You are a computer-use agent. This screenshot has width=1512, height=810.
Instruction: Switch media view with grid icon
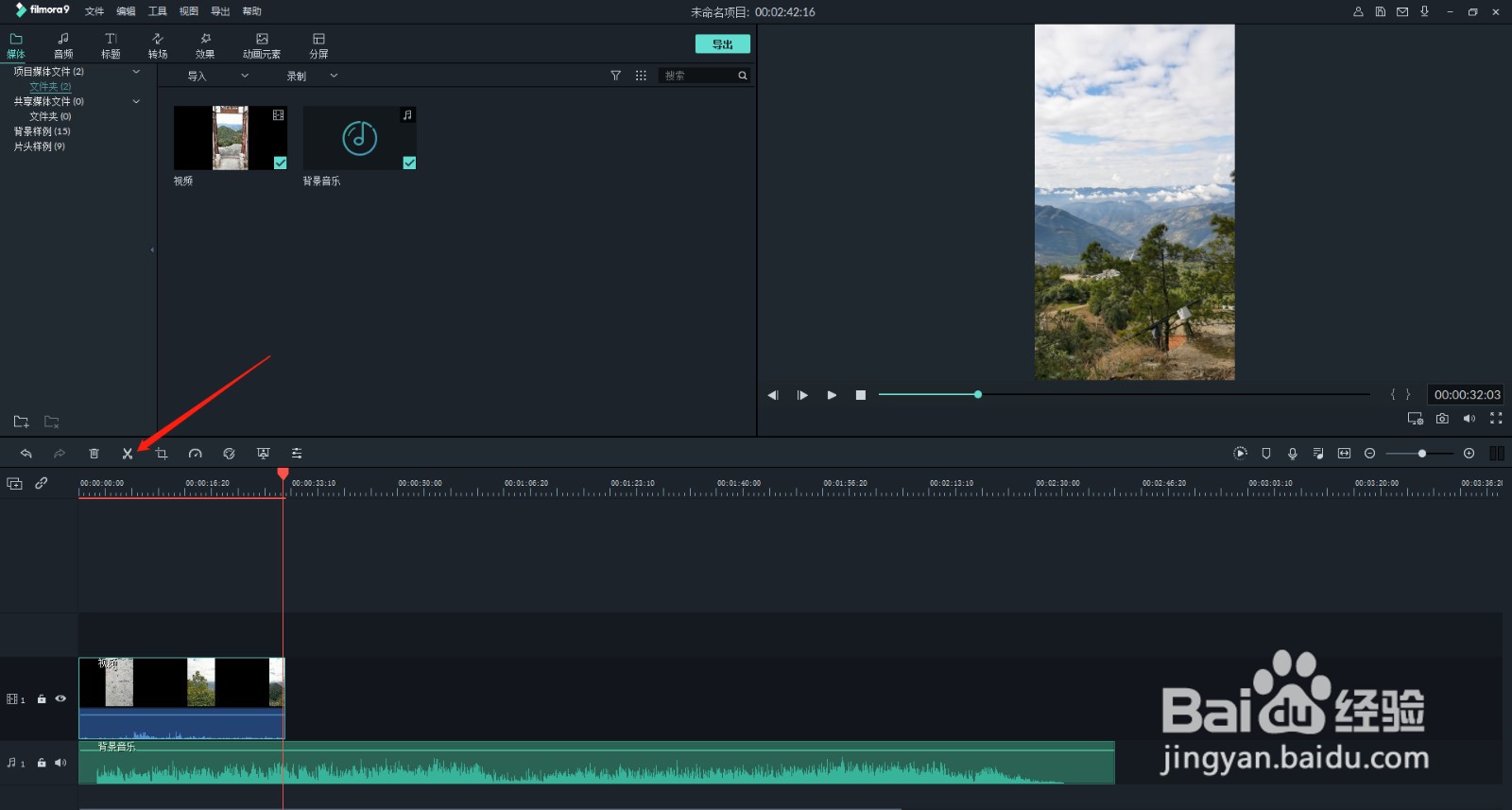[641, 76]
